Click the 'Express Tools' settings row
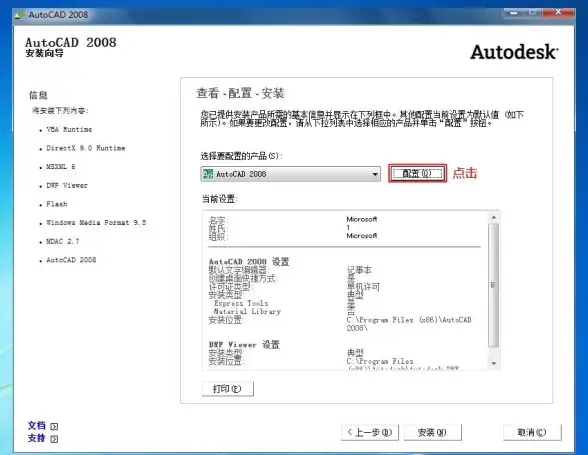 (x=241, y=303)
